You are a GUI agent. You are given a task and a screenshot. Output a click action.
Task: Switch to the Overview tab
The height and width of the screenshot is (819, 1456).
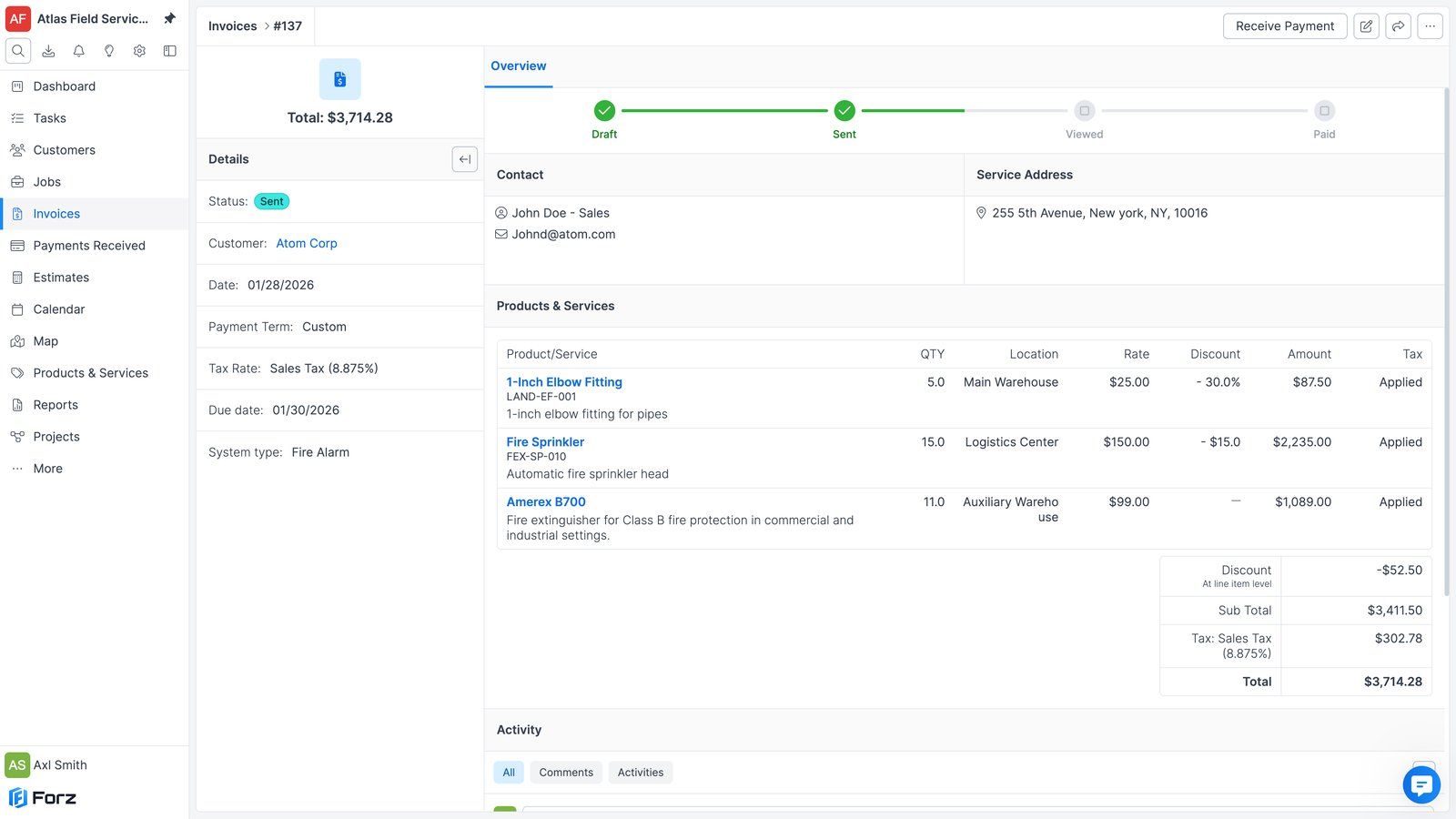[x=519, y=66]
